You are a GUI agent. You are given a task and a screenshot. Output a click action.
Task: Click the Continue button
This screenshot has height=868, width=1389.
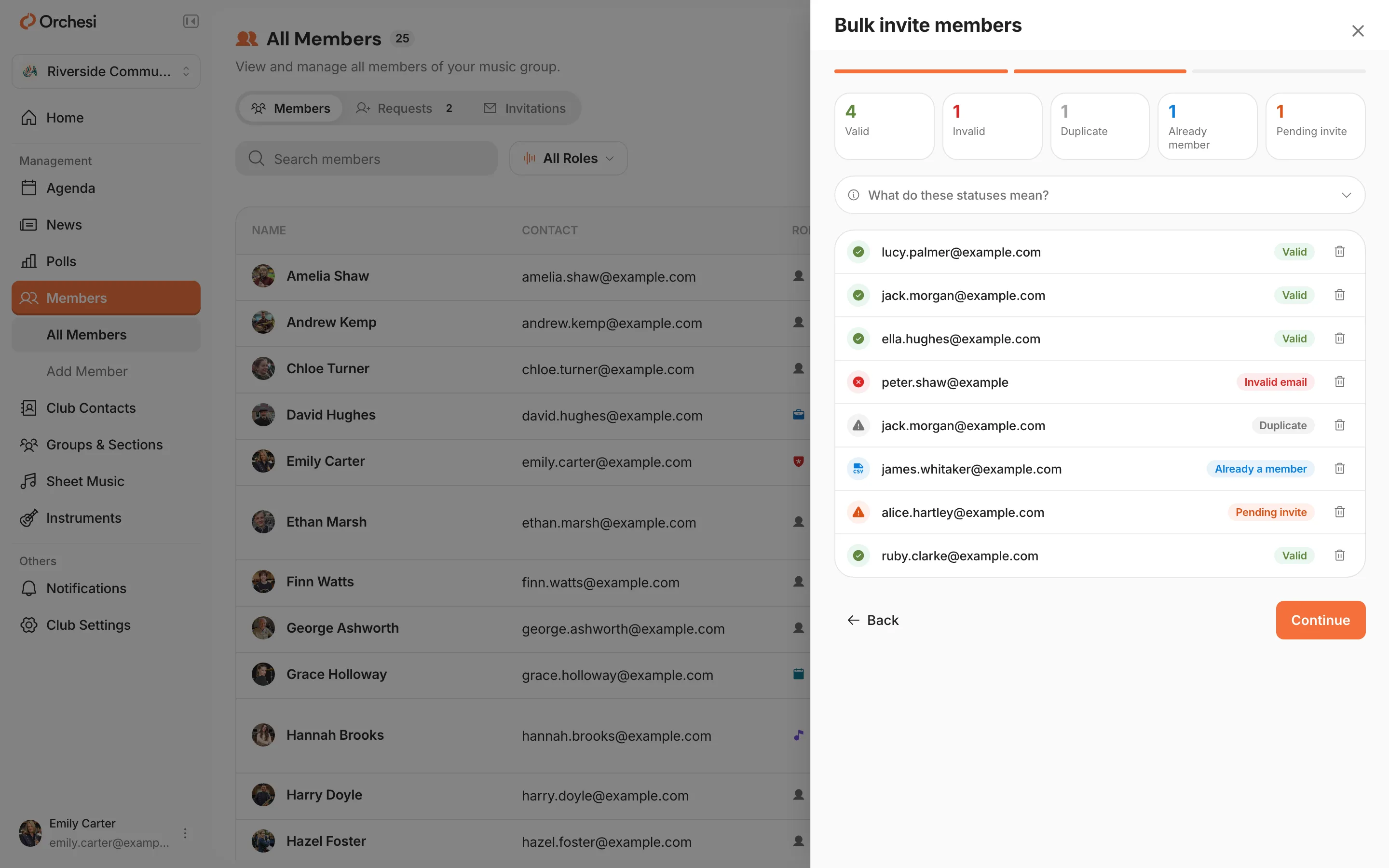[x=1320, y=620]
